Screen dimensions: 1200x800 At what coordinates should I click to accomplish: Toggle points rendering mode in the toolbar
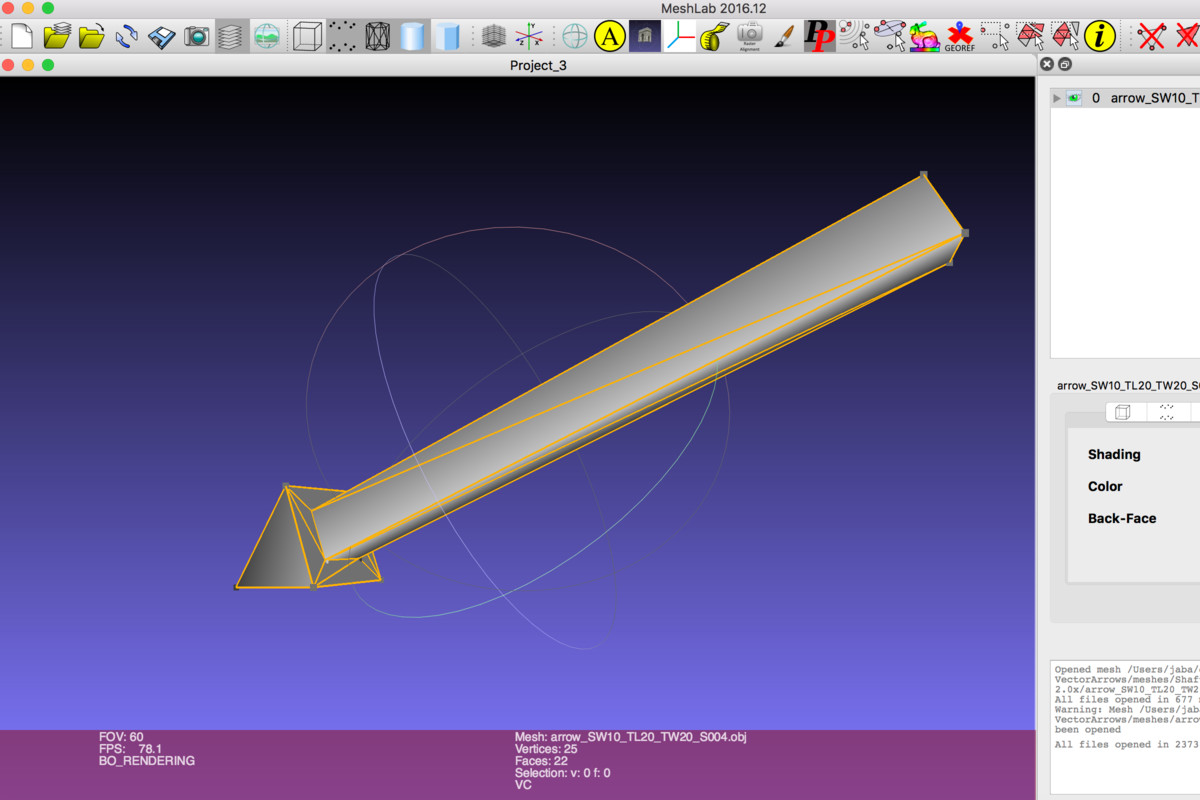click(x=342, y=36)
